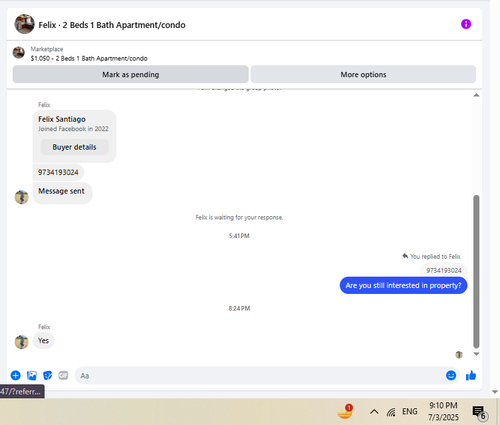
Task: Open more actions plus icon
Action: tap(16, 376)
